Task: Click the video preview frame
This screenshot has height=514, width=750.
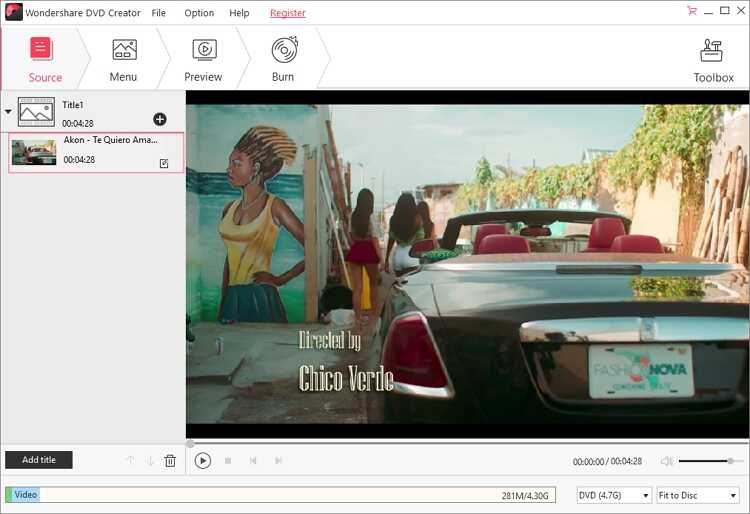Action: [467, 264]
